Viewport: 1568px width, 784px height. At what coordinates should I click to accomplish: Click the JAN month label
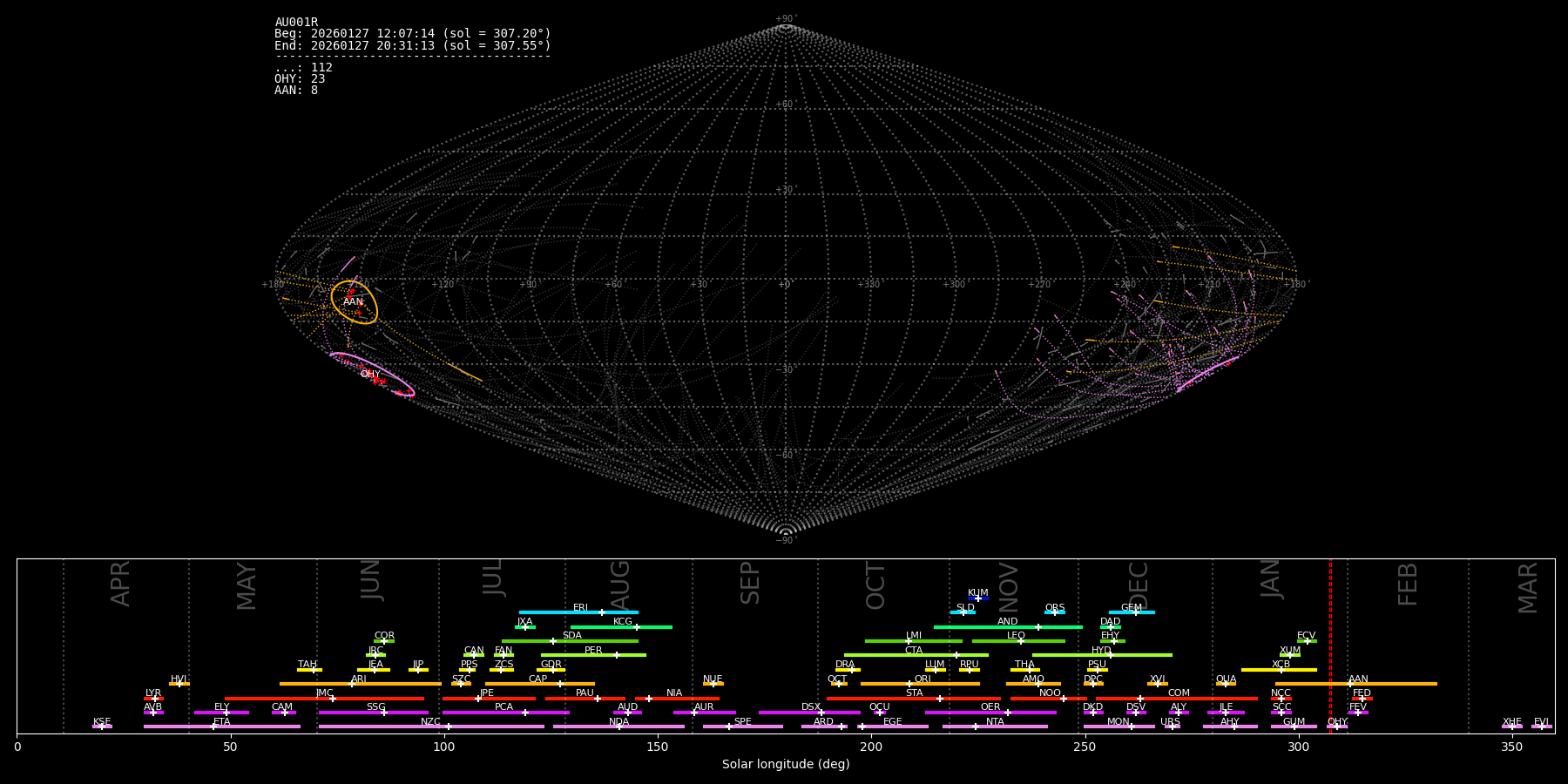(1271, 578)
